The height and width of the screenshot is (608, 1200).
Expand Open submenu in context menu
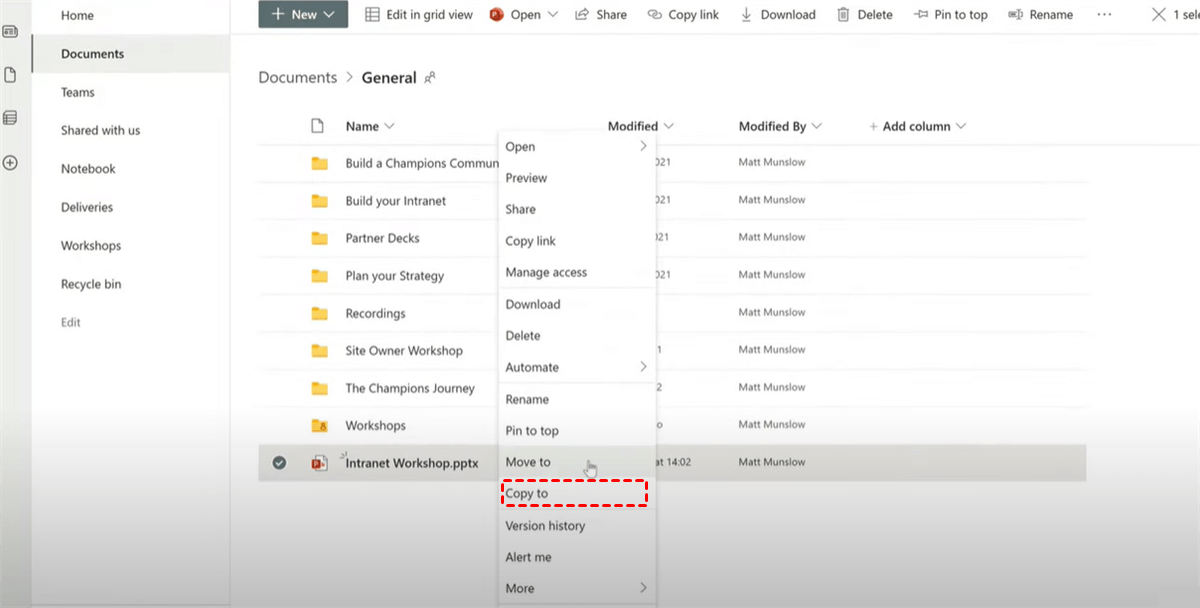pos(643,146)
